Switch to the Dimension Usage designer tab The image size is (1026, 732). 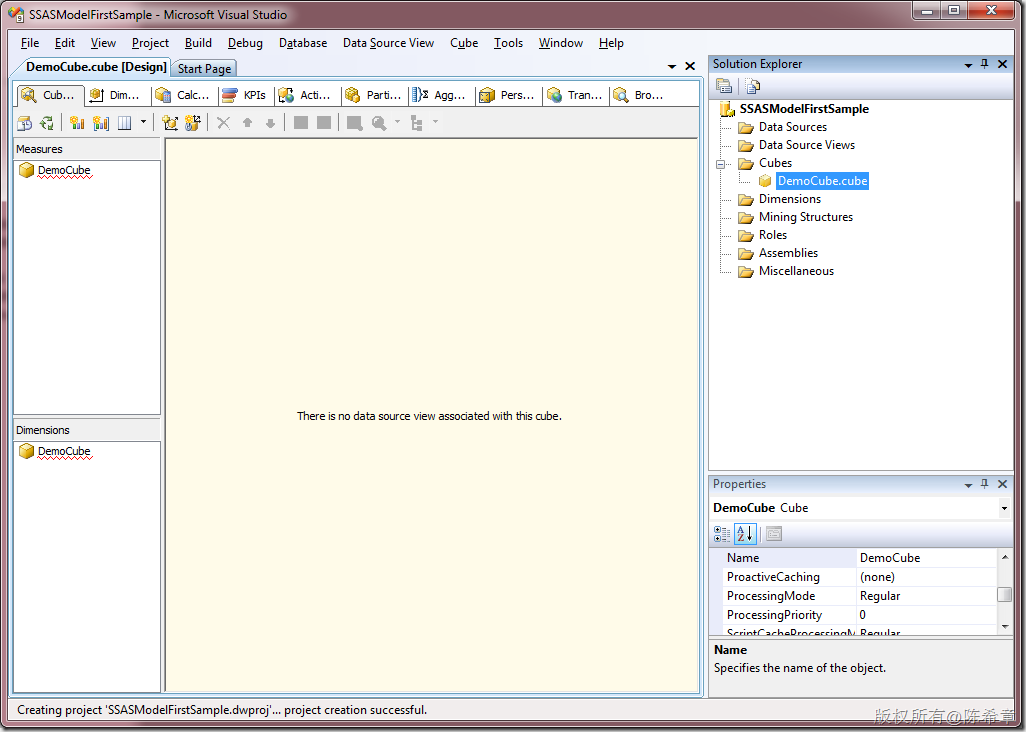pos(117,96)
